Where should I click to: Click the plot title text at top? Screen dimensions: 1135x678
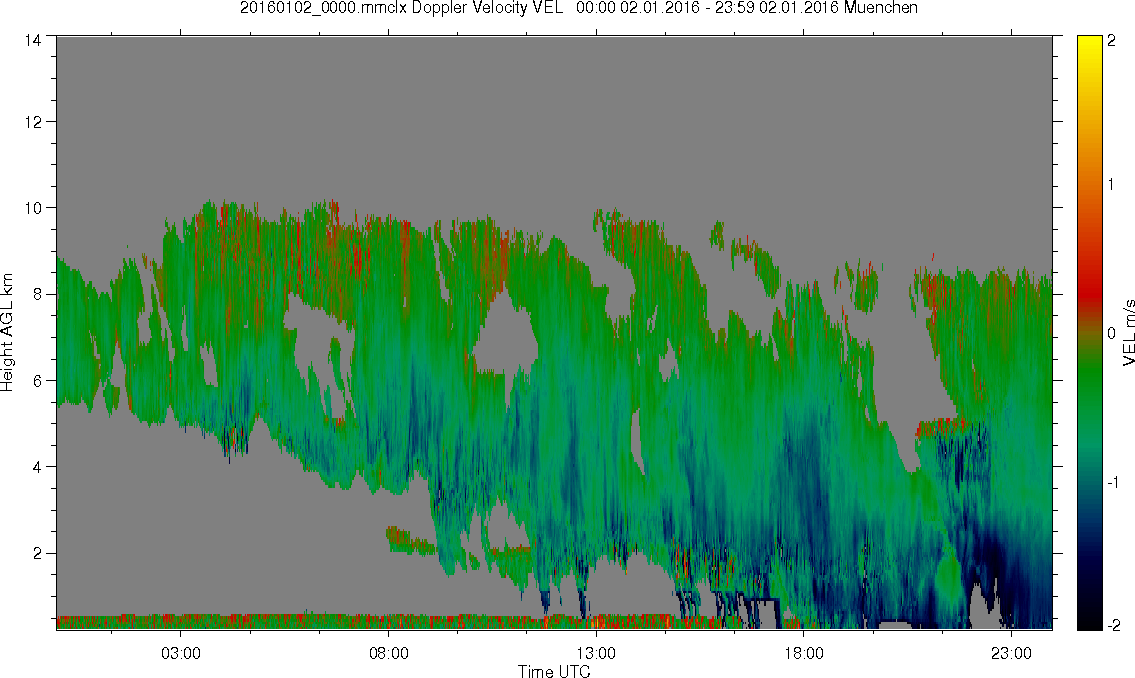pyautogui.click(x=578, y=8)
